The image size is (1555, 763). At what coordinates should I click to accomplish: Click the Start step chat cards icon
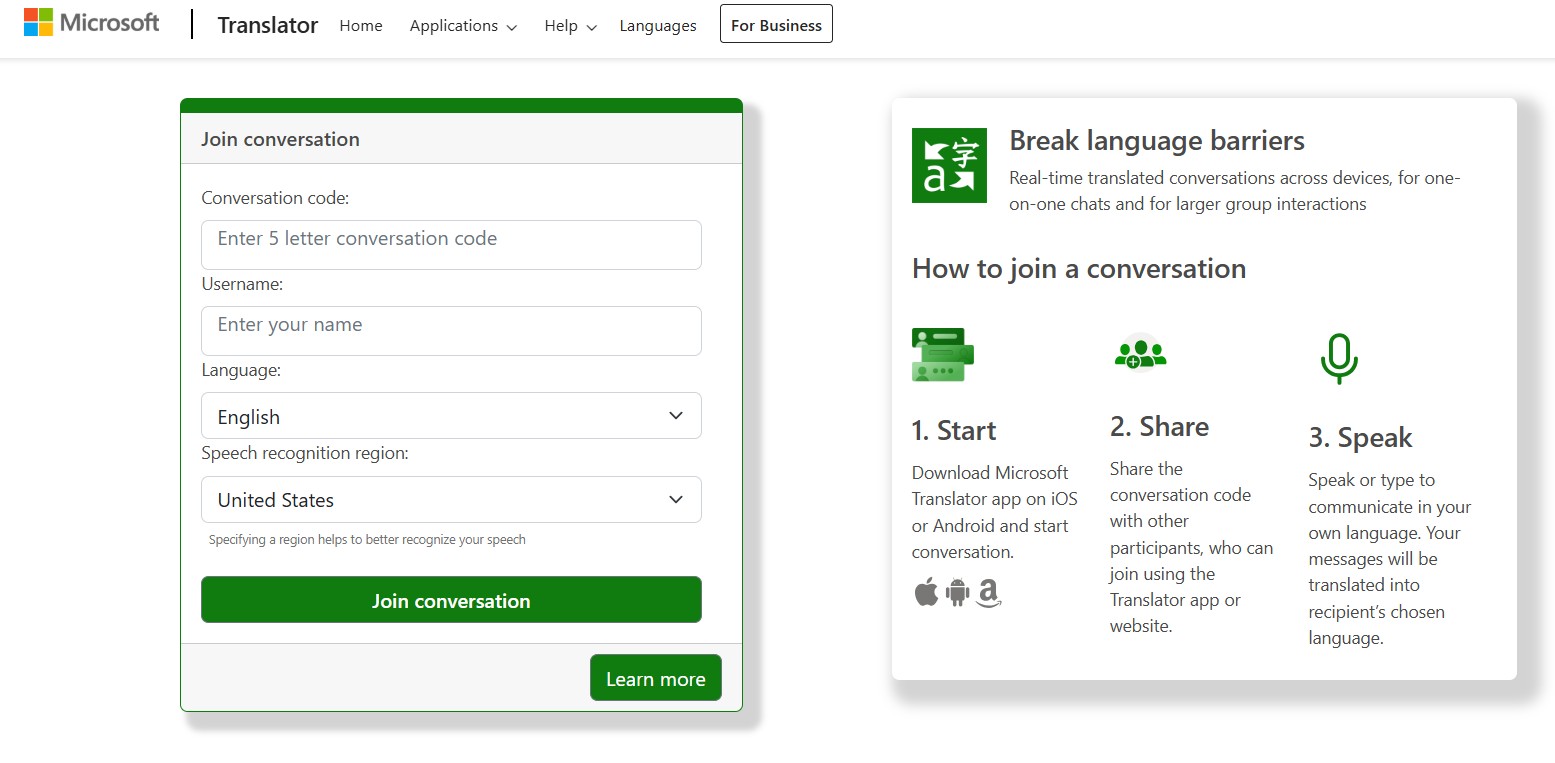pyautogui.click(x=943, y=355)
